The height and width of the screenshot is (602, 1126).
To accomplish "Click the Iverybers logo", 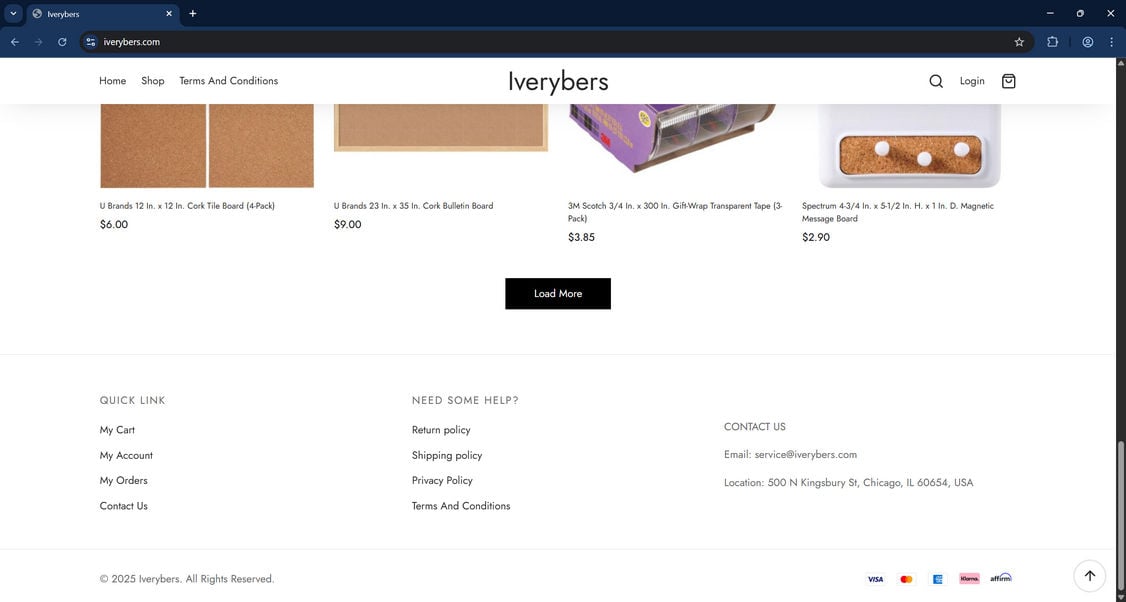I will (x=558, y=81).
